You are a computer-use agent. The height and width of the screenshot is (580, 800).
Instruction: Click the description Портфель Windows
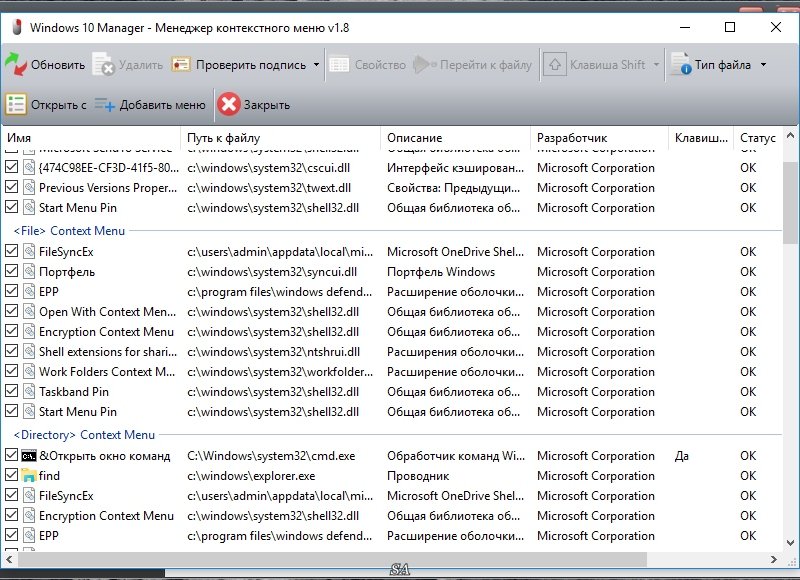(x=441, y=272)
